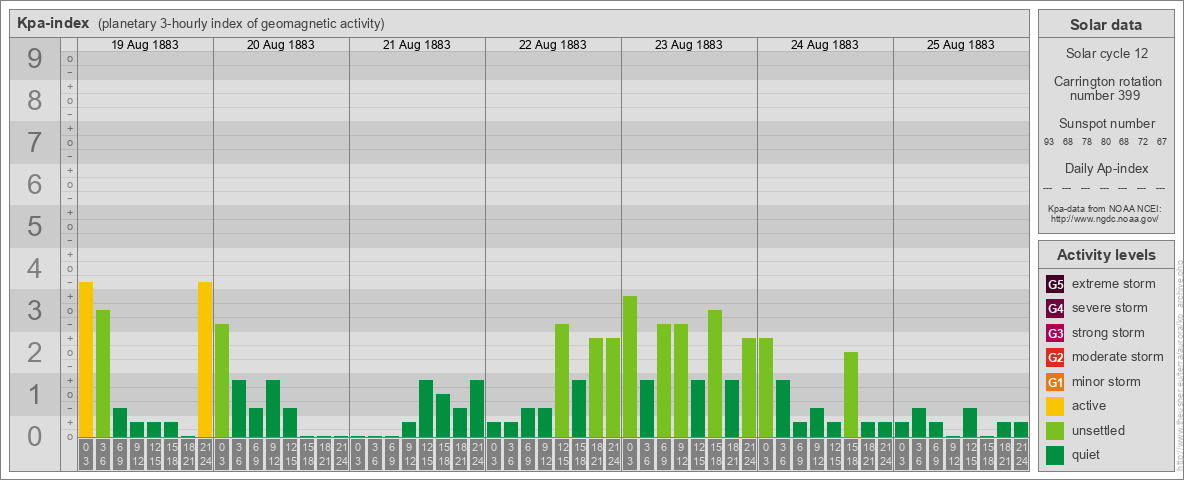Click the sunspot value 80
1184x480 pixels.
1105,142
